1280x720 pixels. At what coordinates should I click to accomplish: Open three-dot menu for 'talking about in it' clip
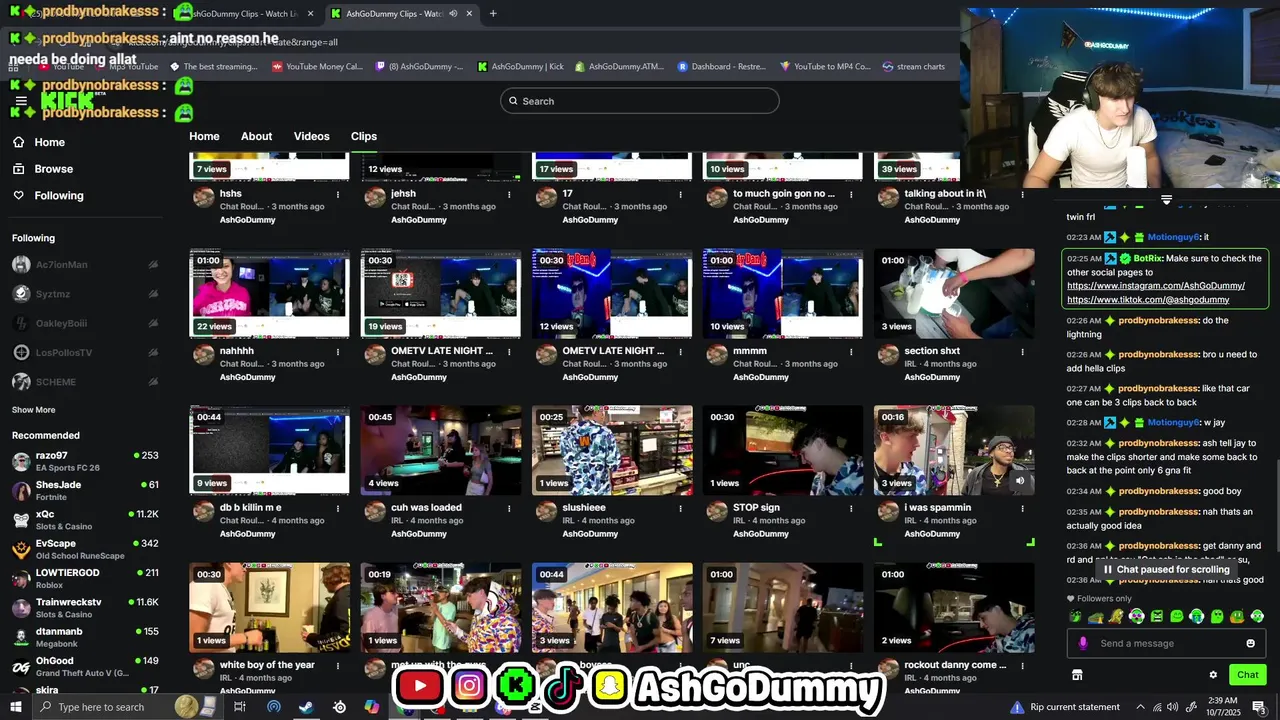(x=1022, y=195)
